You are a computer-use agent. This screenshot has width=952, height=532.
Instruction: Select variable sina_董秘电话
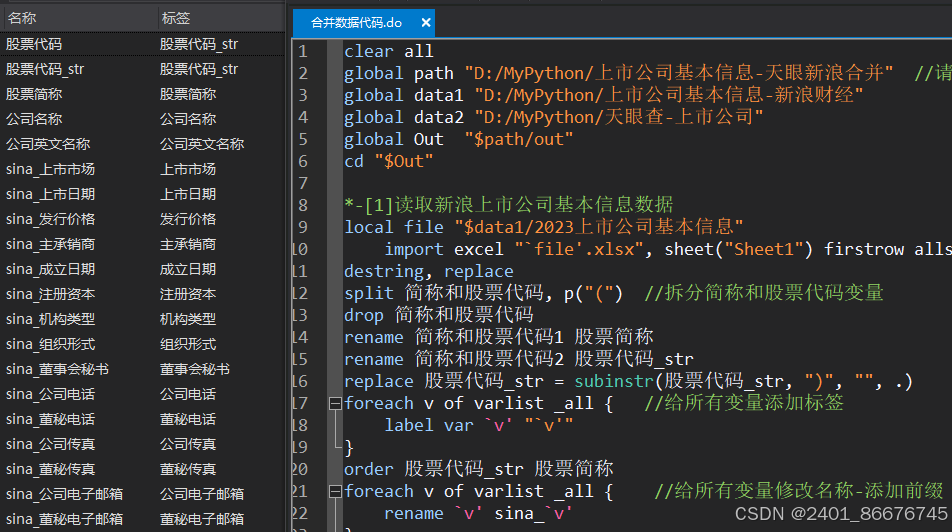(50, 418)
